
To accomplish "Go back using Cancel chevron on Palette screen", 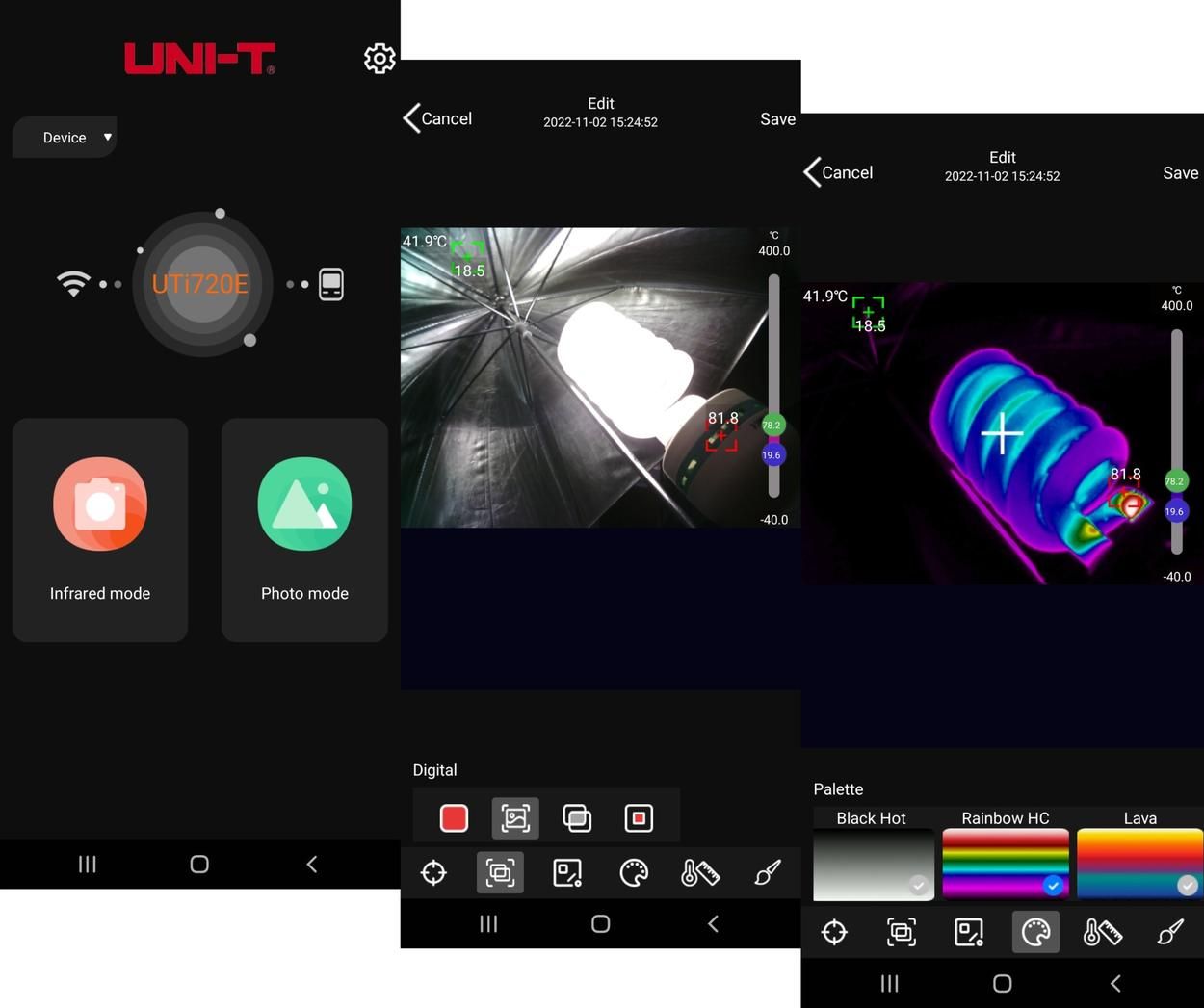I will 814,172.
